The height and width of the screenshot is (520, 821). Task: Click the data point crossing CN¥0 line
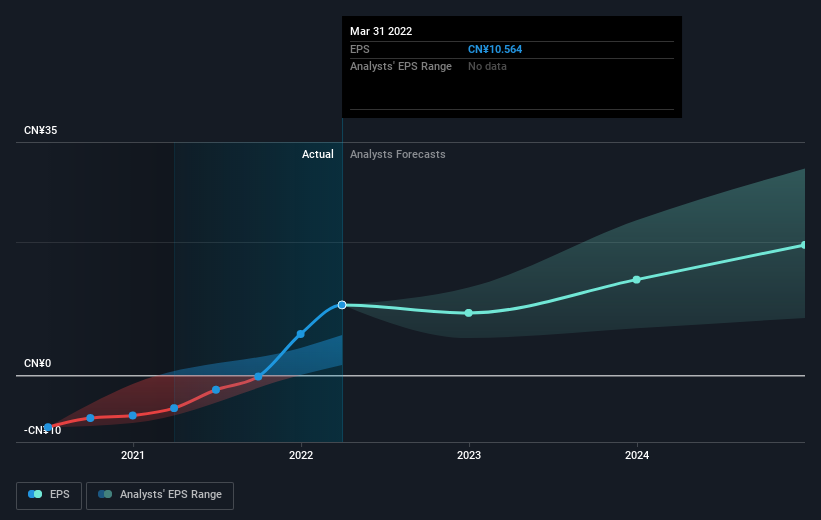[x=258, y=377]
